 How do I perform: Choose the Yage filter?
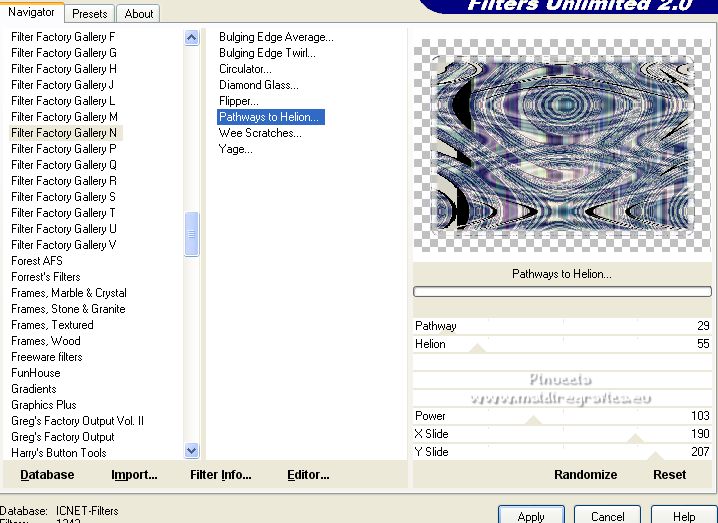click(236, 149)
